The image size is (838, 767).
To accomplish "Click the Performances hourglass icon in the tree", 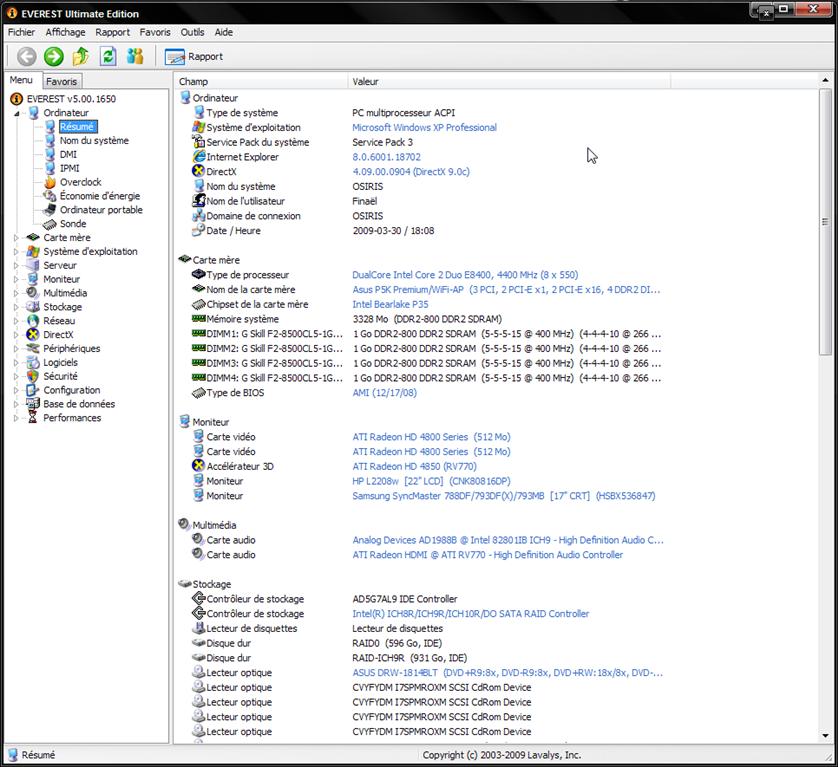I will [33, 418].
